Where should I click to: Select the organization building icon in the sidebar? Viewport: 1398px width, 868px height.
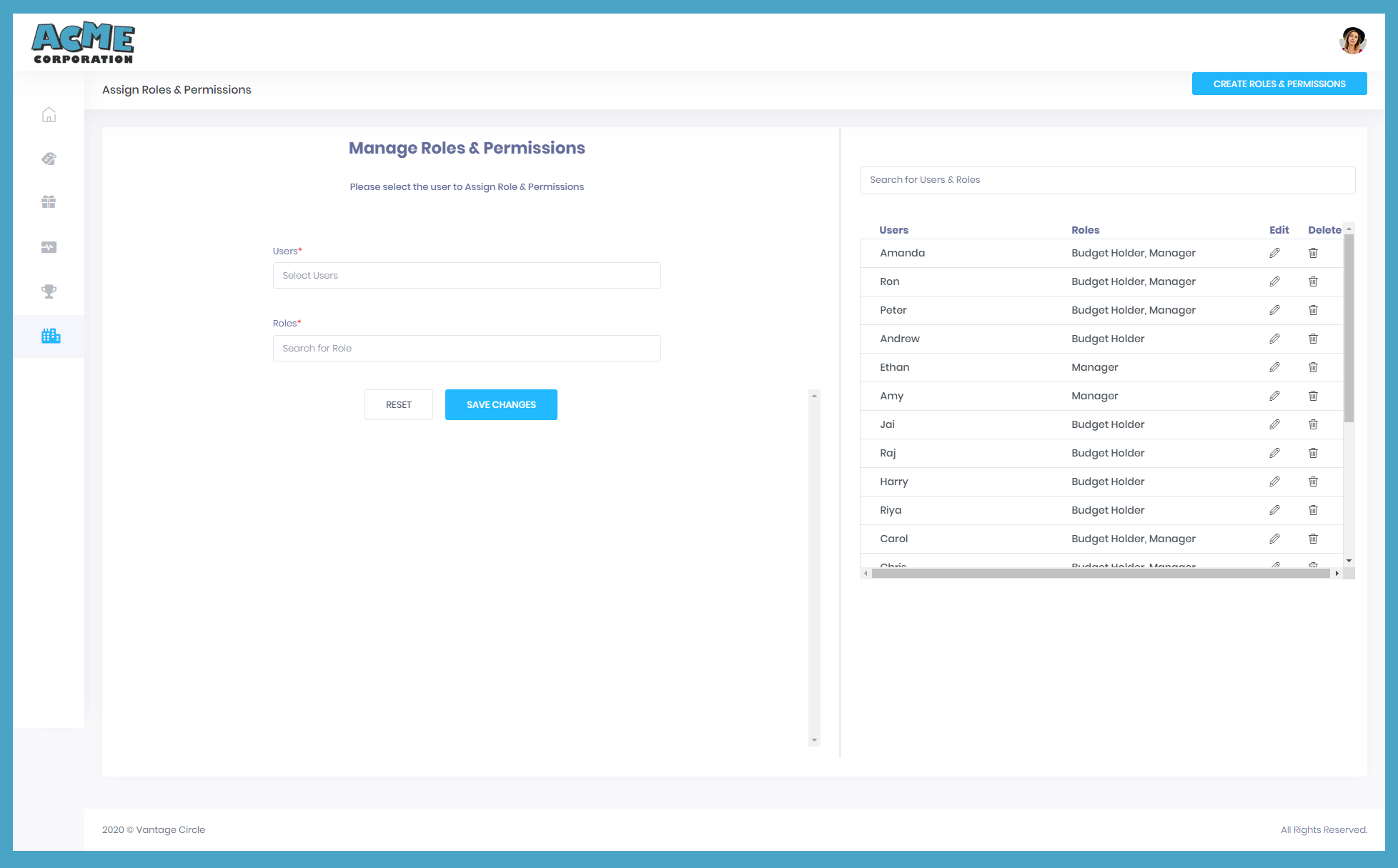click(50, 336)
